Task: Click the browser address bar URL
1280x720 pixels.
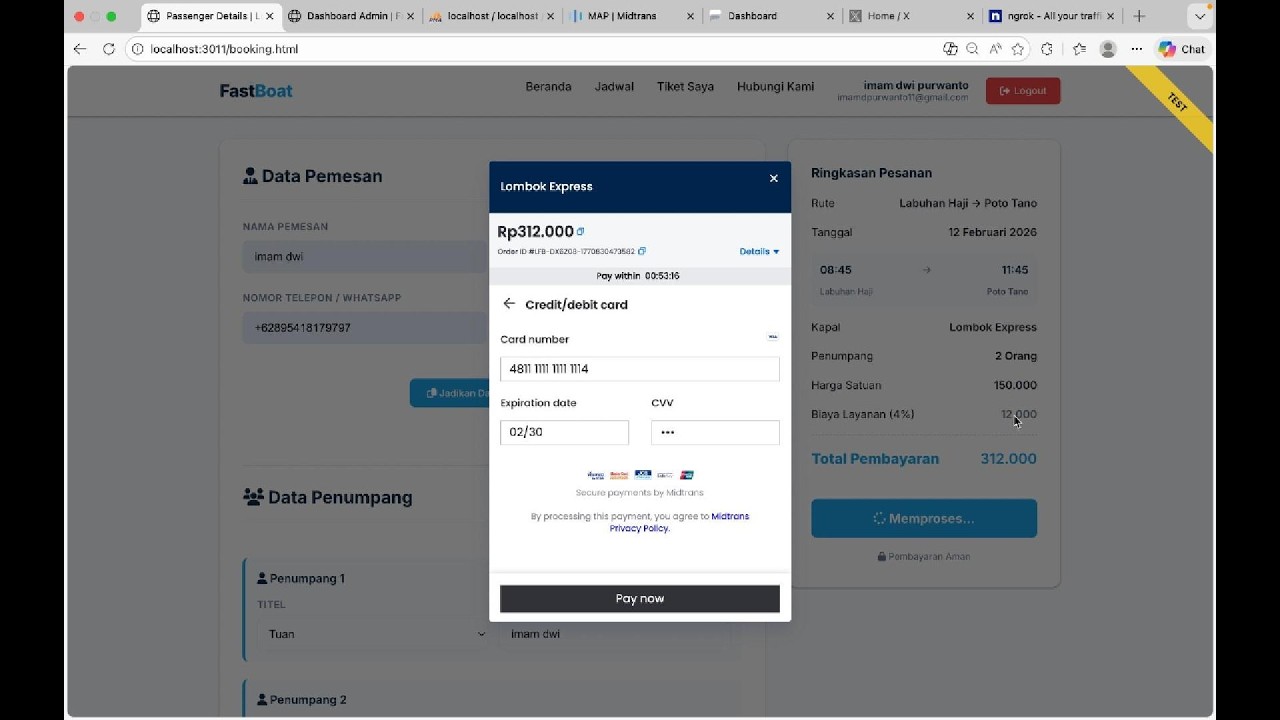Action: tap(224, 49)
